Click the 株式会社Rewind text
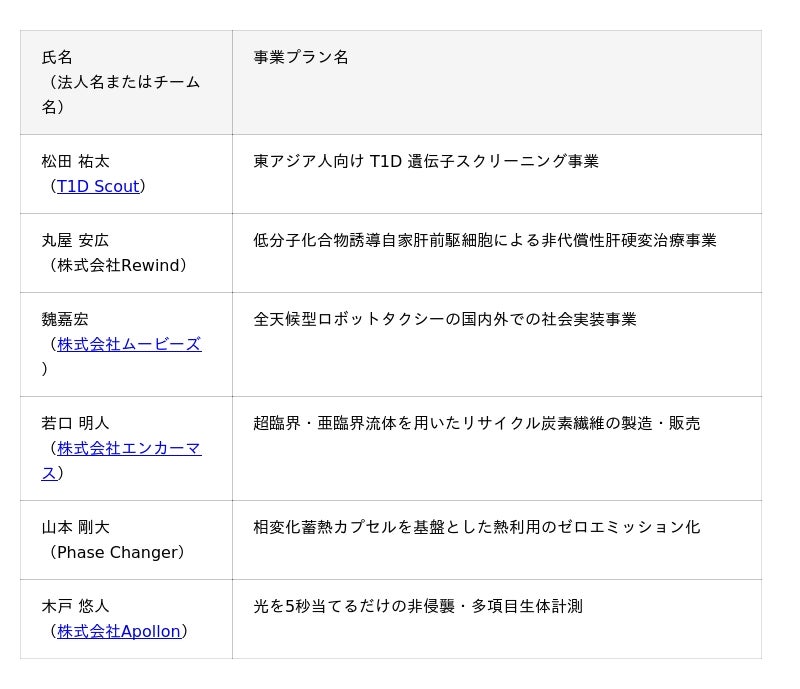 [118, 265]
